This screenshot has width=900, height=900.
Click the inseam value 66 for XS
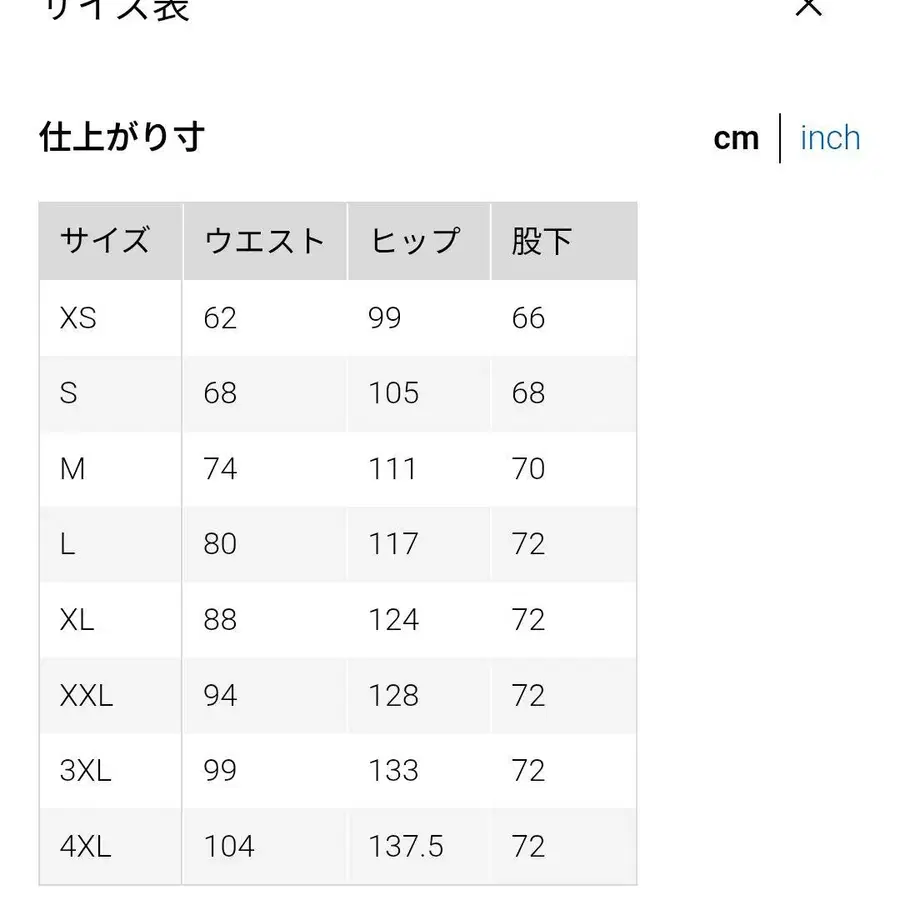tap(528, 318)
